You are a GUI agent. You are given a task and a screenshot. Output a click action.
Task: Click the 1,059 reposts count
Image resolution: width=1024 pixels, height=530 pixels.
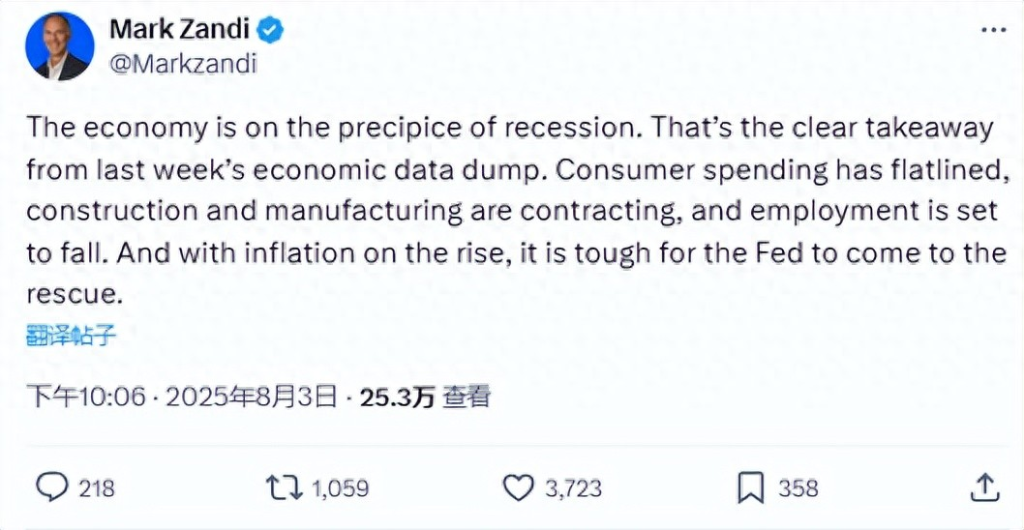coord(340,489)
